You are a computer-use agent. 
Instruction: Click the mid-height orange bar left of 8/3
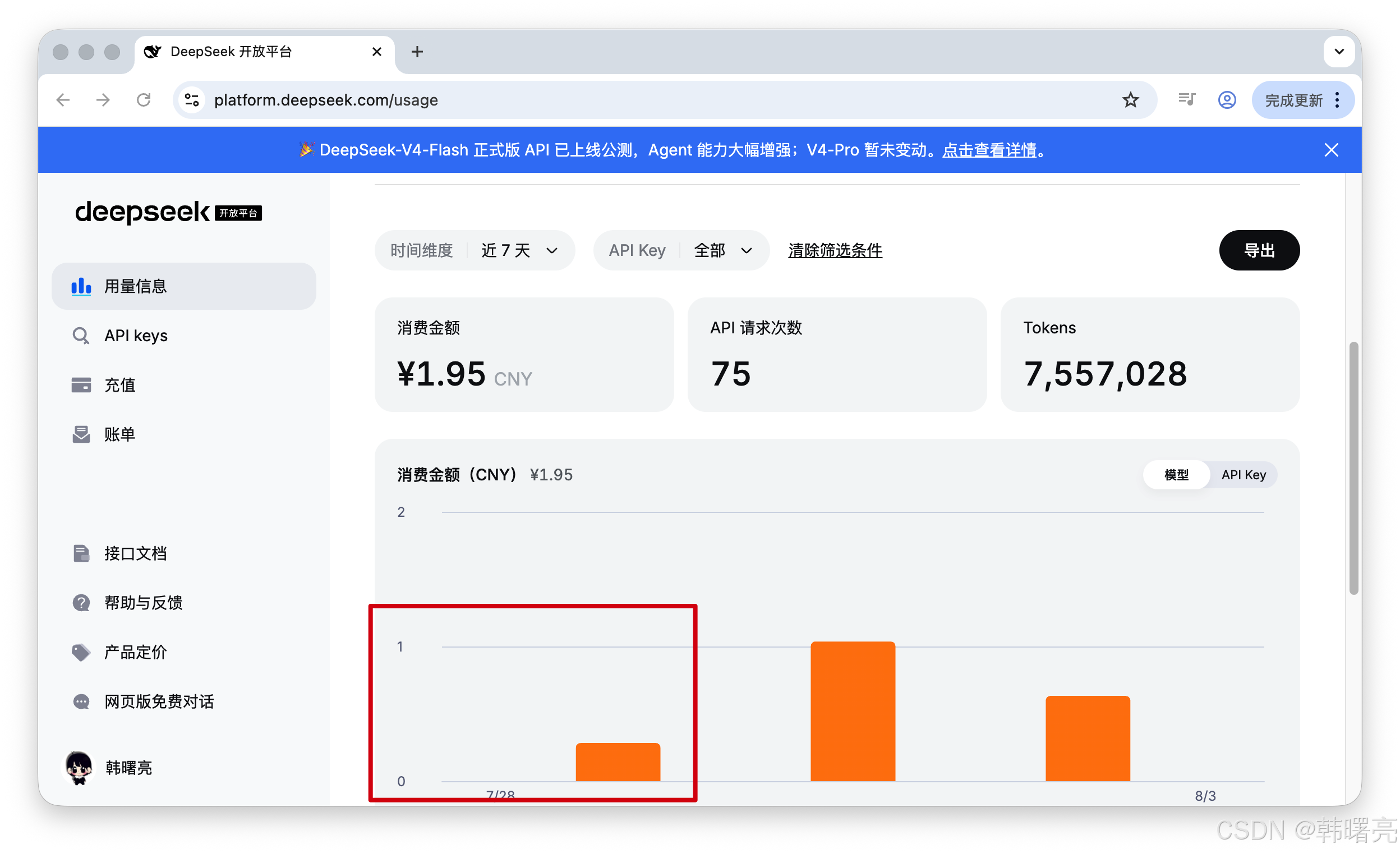(1088, 738)
